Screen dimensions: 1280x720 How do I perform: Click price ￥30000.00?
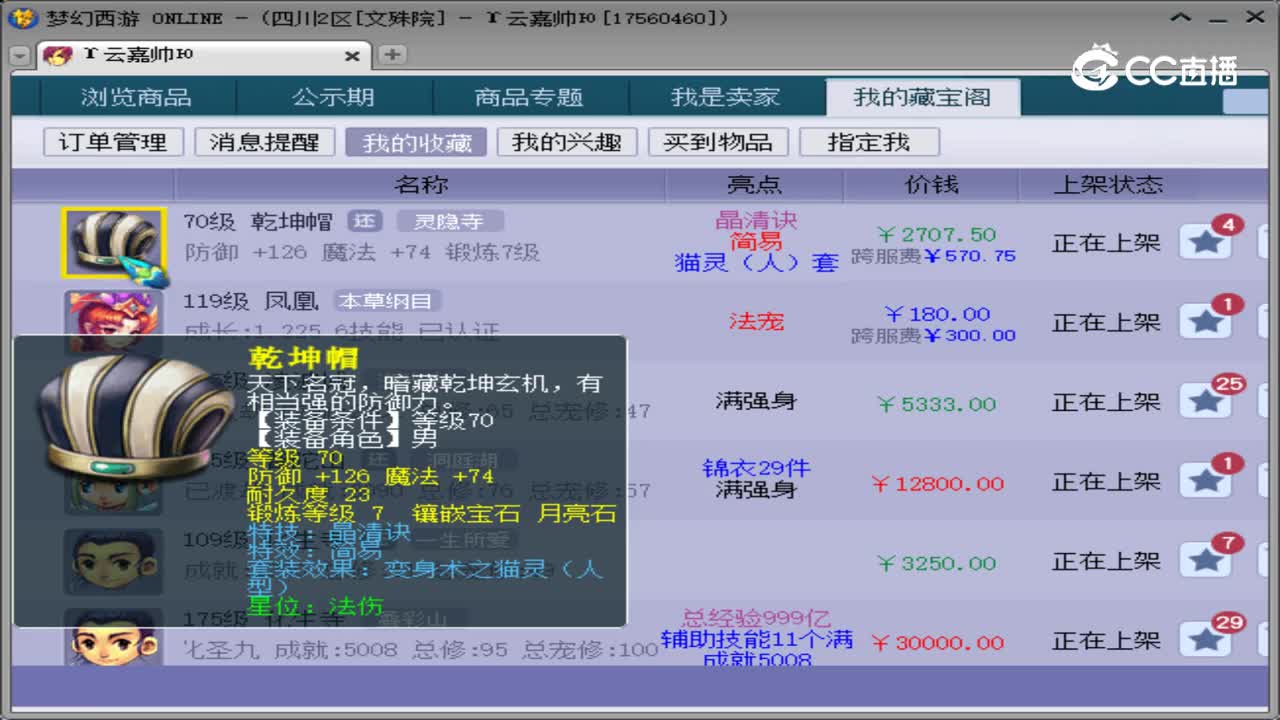click(x=937, y=643)
